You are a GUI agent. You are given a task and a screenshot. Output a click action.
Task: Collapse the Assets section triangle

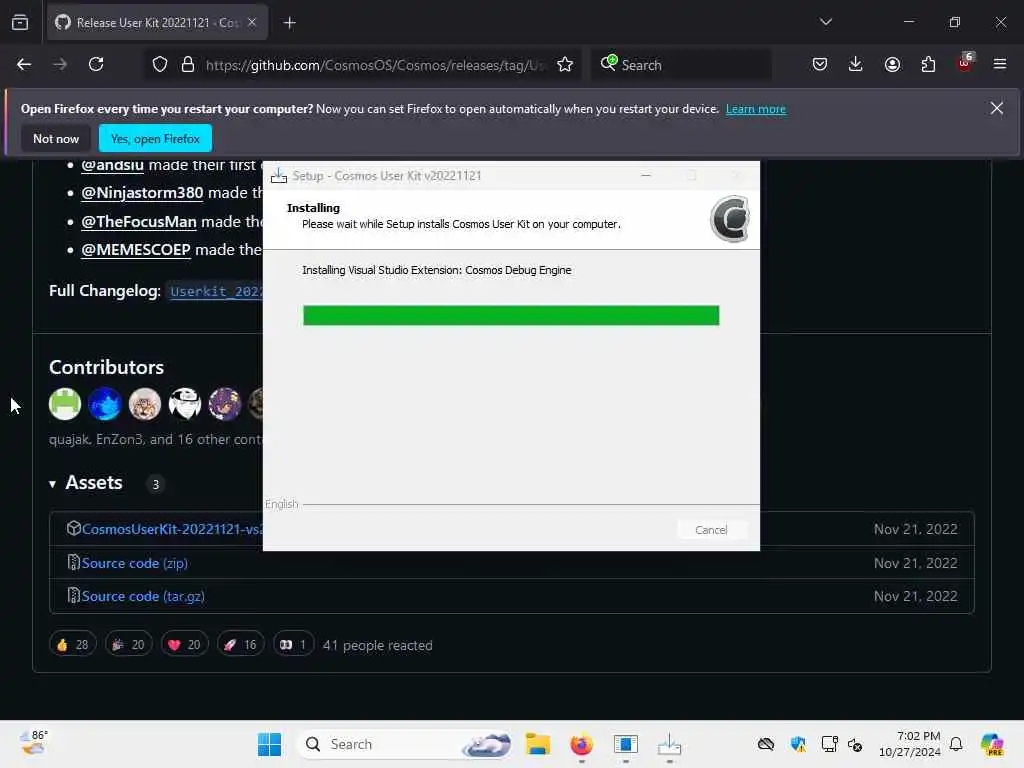tap(52, 484)
